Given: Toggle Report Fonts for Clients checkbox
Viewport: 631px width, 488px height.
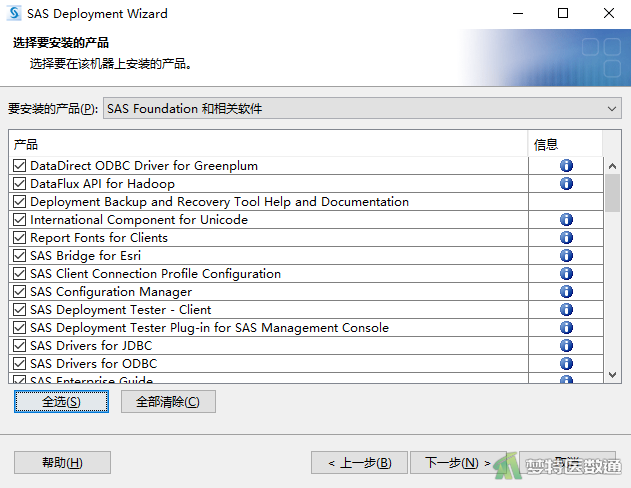Looking at the screenshot, I should [19, 237].
